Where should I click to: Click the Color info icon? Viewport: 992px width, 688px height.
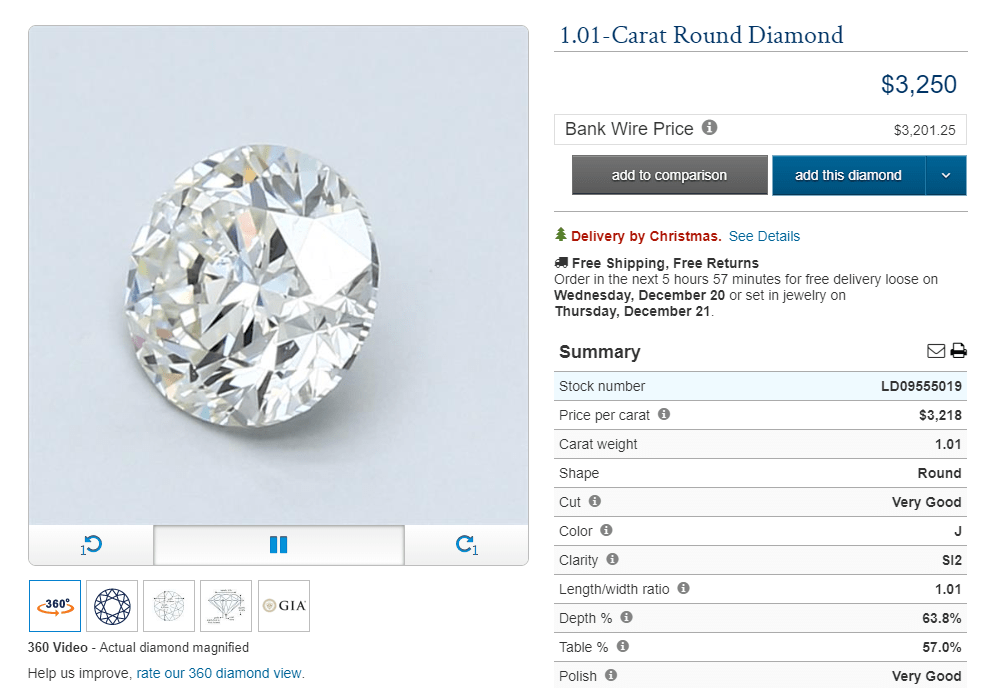coord(604,531)
